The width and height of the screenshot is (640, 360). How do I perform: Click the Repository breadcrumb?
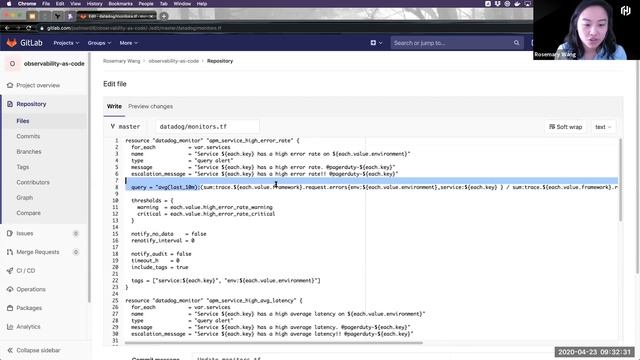pos(220,61)
